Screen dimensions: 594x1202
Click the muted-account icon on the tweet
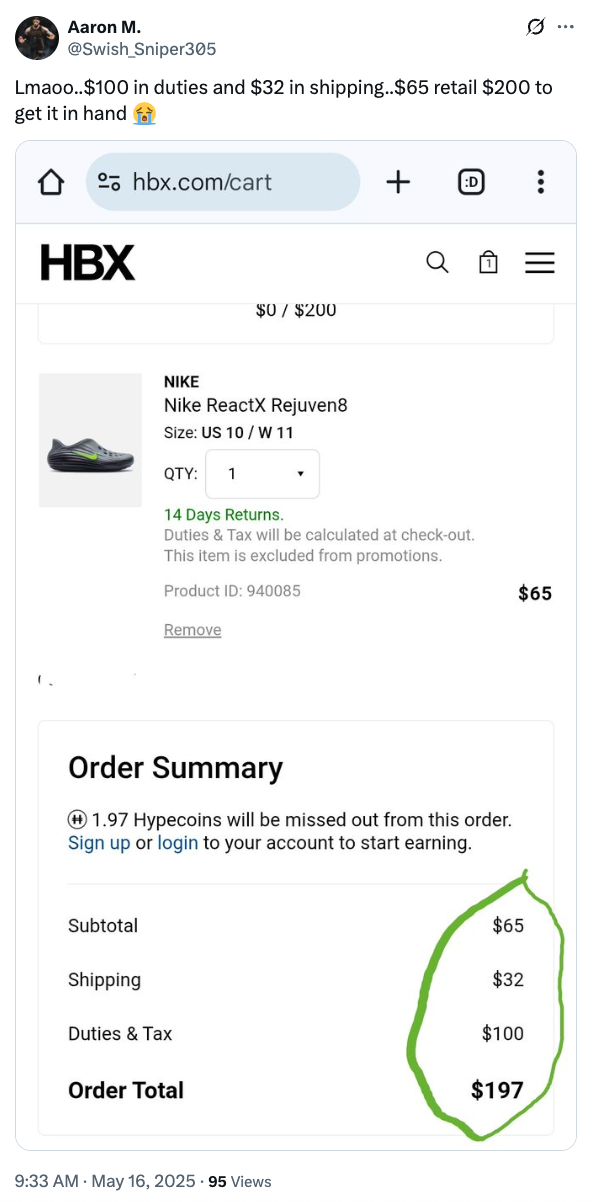[535, 28]
